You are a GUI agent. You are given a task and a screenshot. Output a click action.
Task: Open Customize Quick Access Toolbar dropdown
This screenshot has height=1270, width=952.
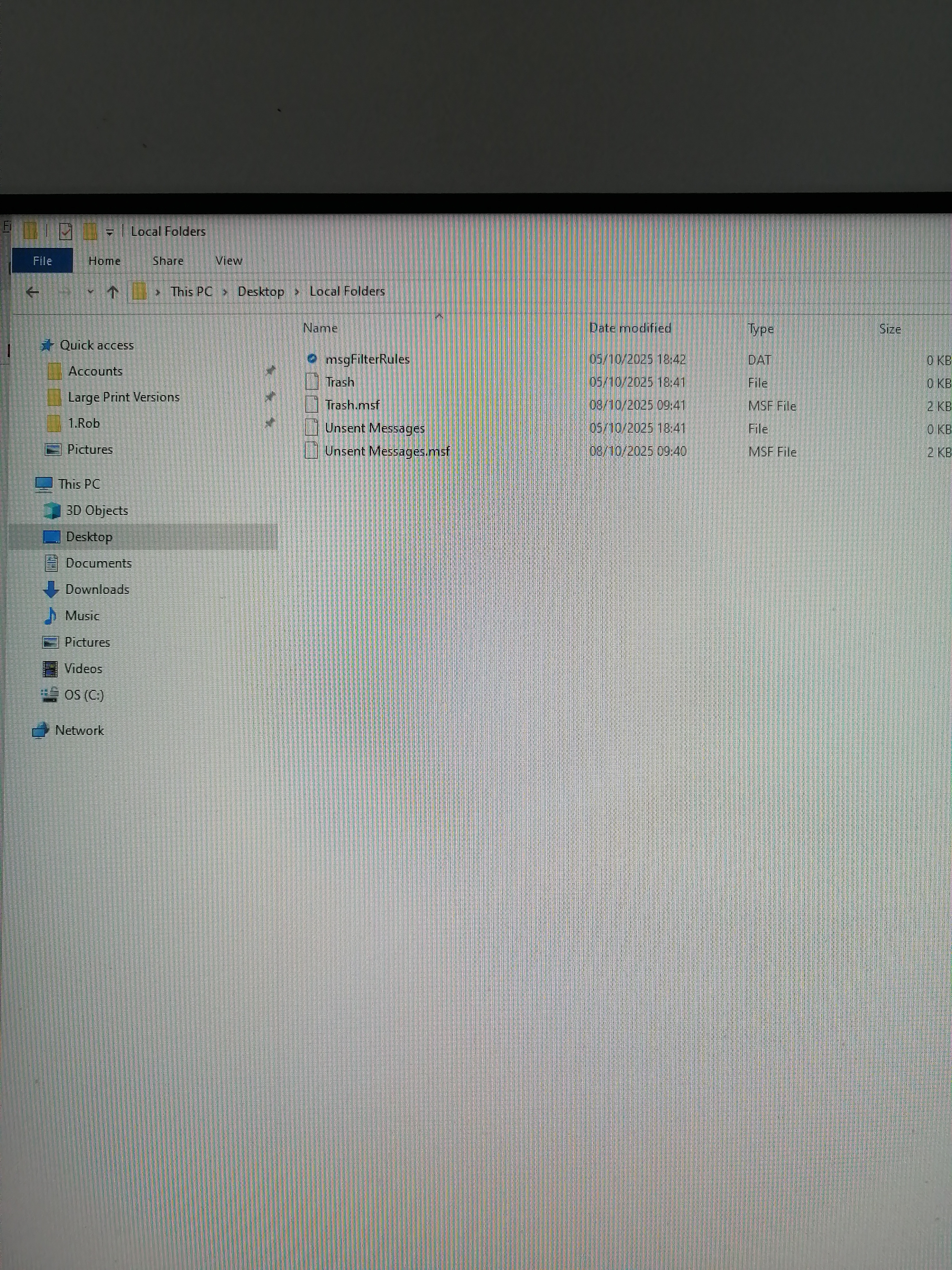coord(109,232)
